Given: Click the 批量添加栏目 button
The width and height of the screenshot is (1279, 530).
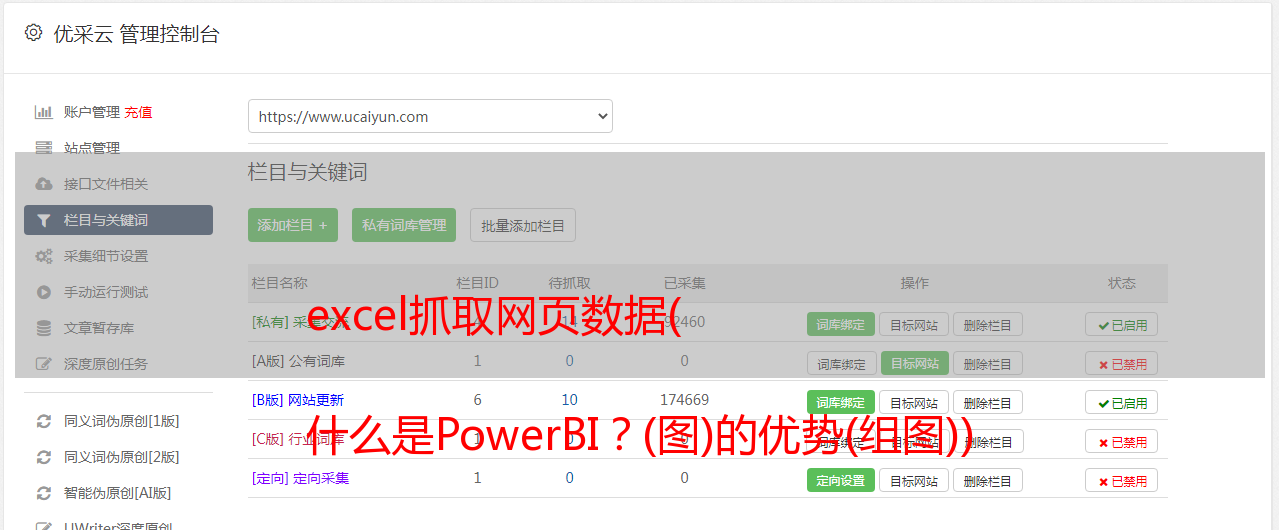Looking at the screenshot, I should coord(523,225).
